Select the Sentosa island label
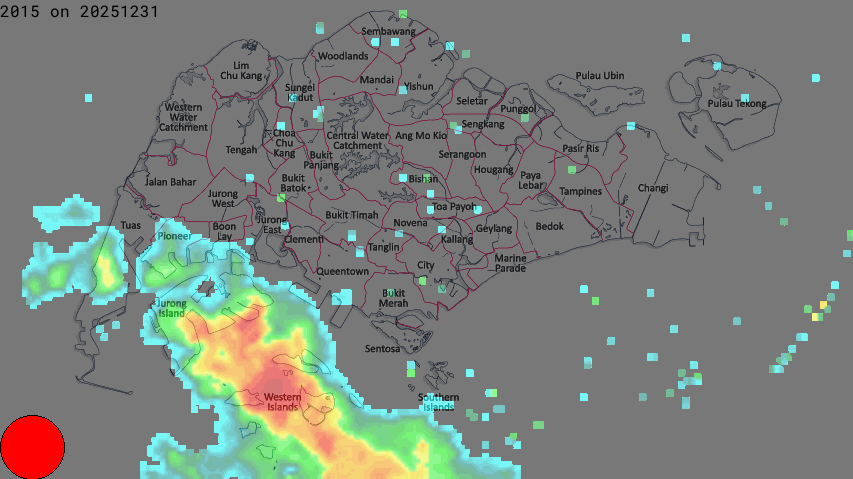The image size is (853, 479). tap(382, 349)
